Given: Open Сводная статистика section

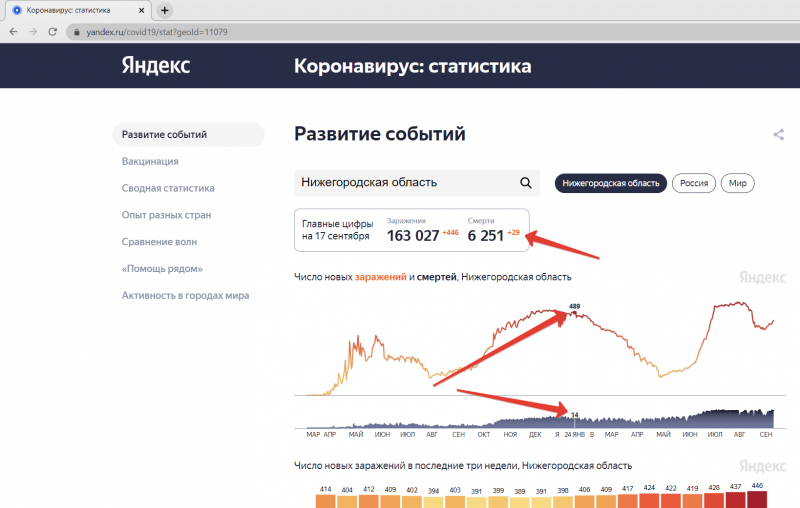Looking at the screenshot, I should (x=168, y=188).
